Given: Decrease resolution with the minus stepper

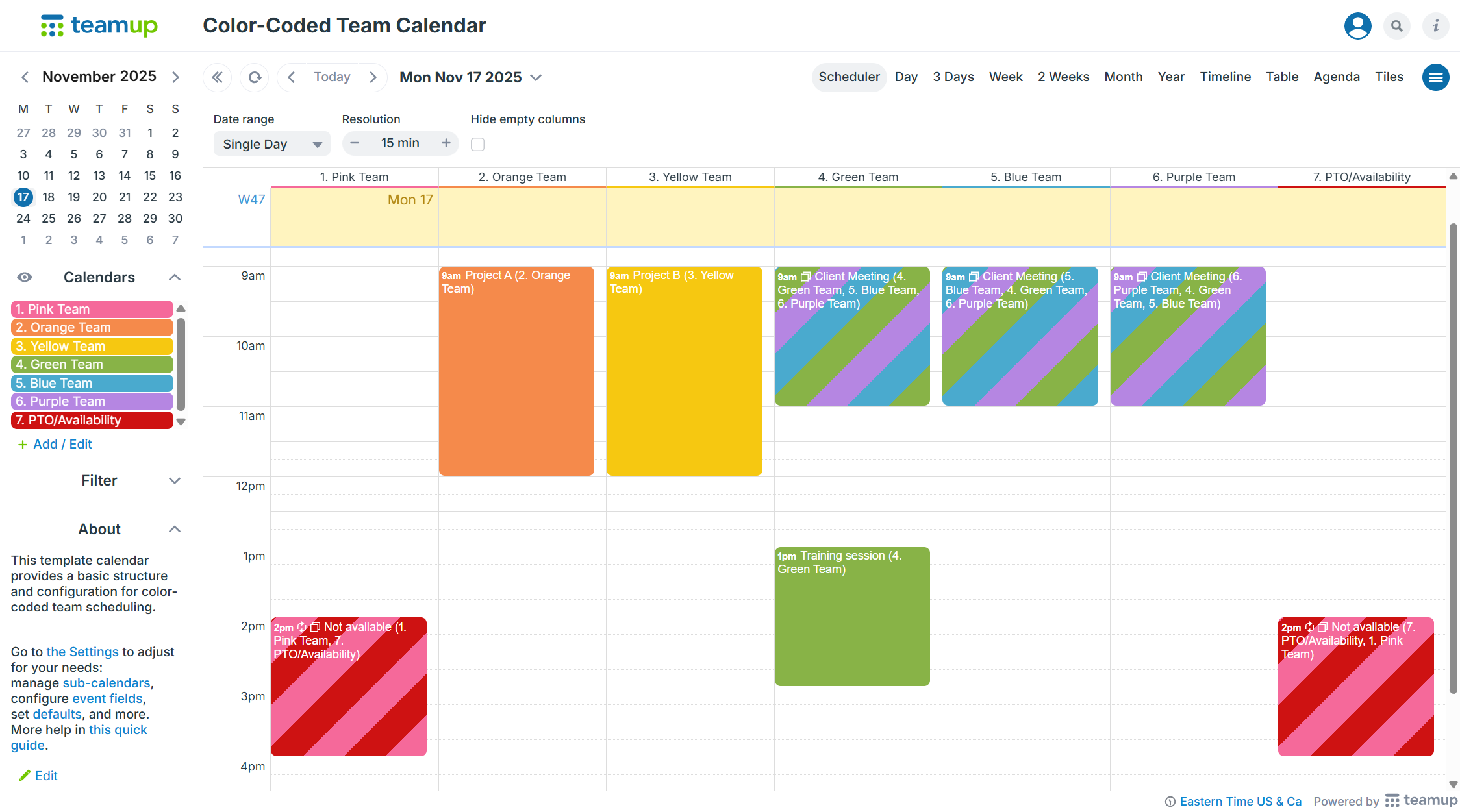Looking at the screenshot, I should pyautogui.click(x=355, y=143).
